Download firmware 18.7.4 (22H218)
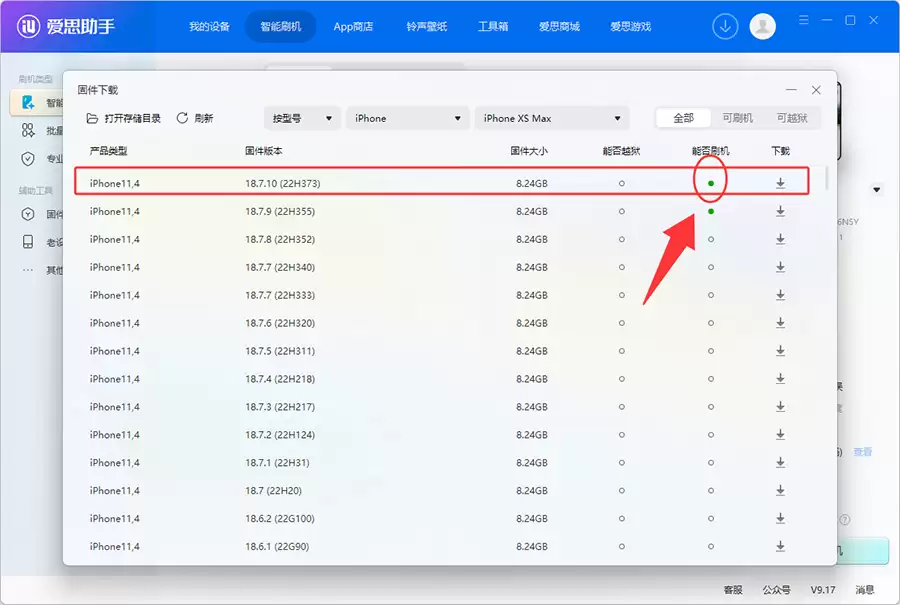Screen dimensions: 900x605 pyautogui.click(x=780, y=379)
